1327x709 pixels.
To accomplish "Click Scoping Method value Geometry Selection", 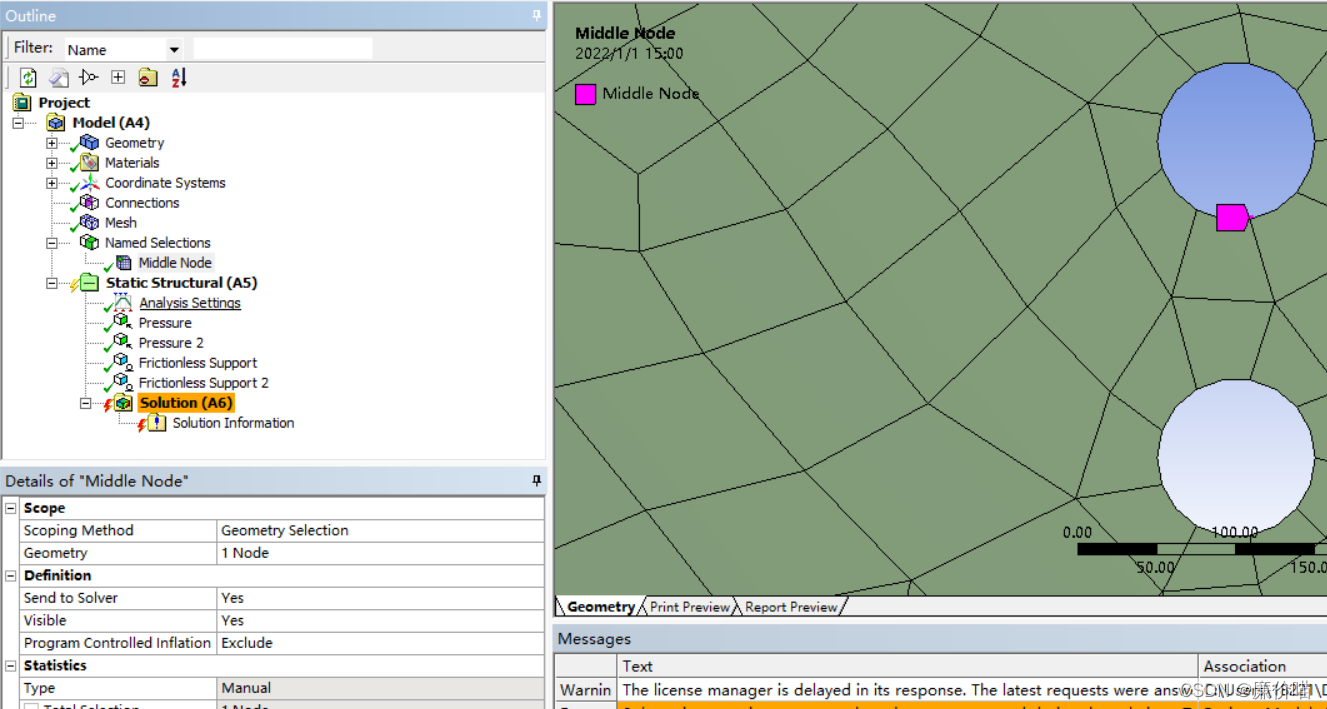I will pyautogui.click(x=381, y=531).
